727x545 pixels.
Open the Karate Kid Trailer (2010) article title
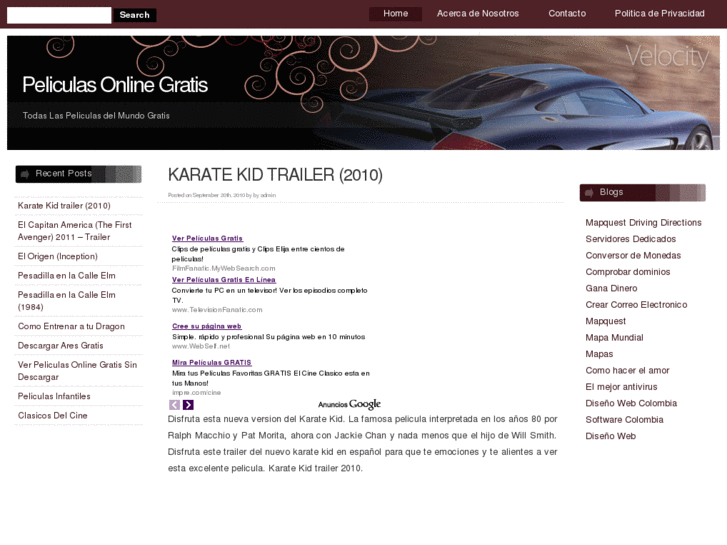tap(275, 175)
